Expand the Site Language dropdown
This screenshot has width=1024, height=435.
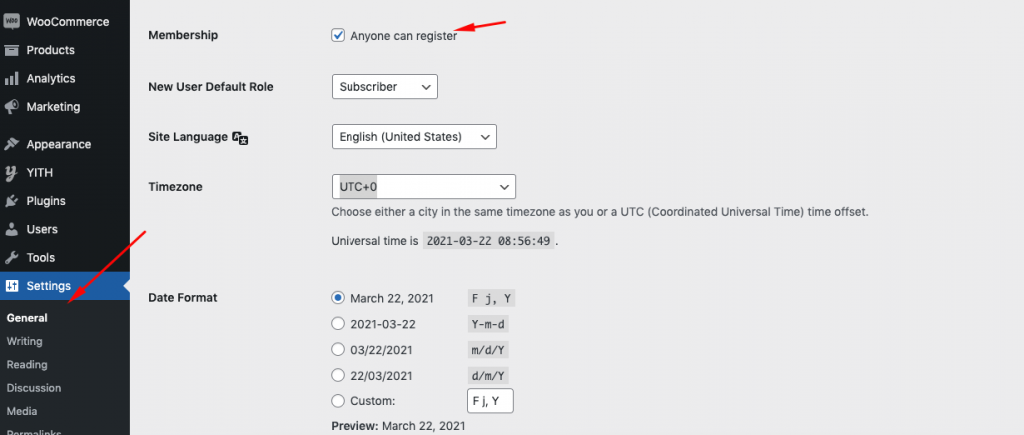[x=413, y=136]
